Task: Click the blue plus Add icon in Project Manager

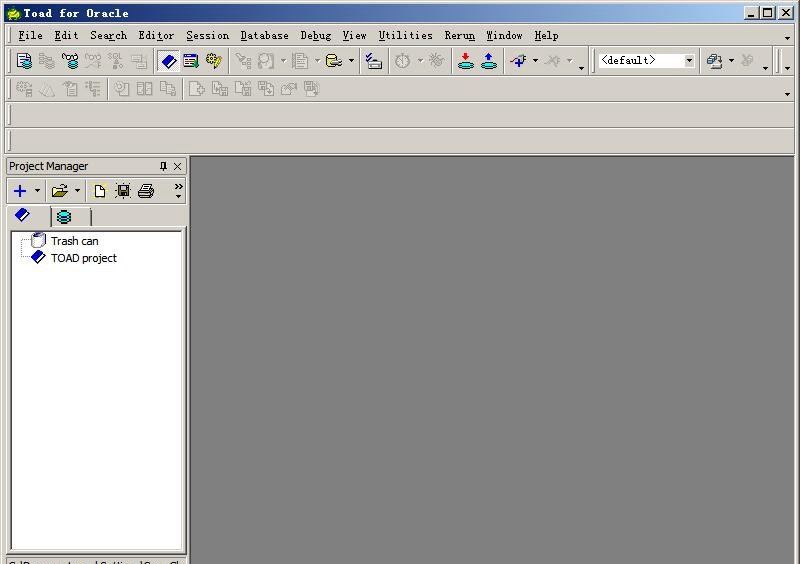Action: (x=20, y=191)
